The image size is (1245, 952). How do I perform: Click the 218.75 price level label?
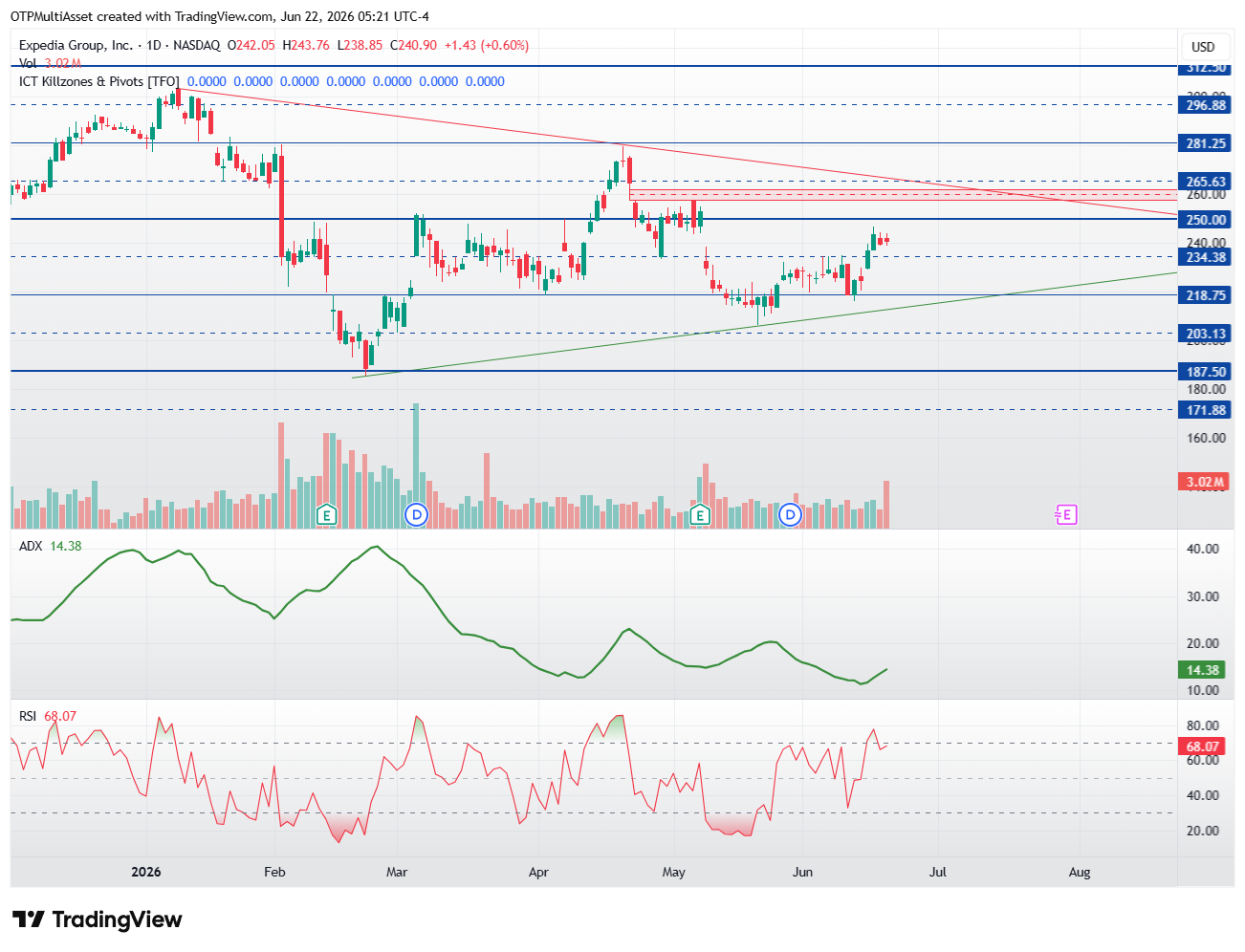point(1206,295)
